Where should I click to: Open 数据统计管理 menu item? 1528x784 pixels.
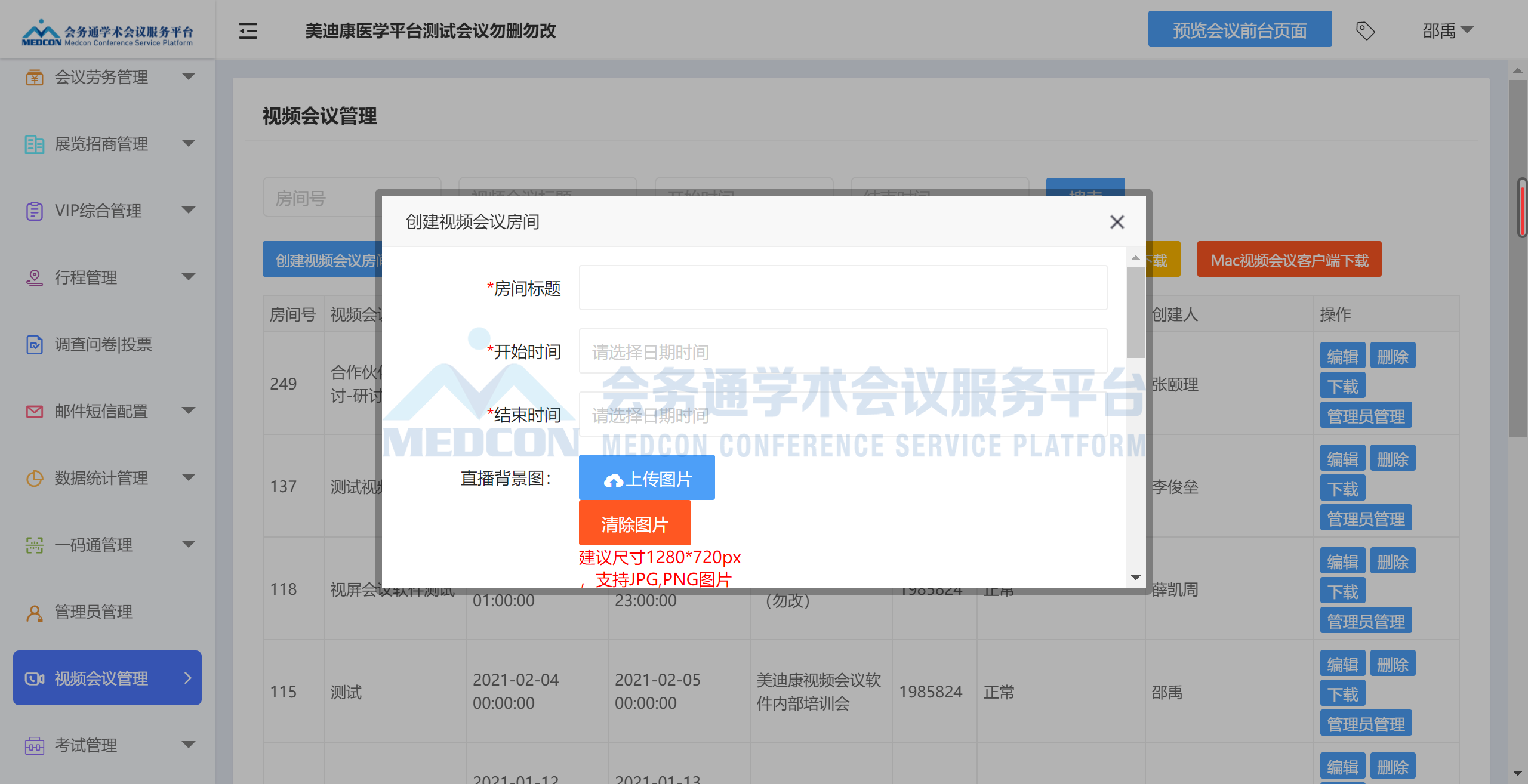click(107, 478)
